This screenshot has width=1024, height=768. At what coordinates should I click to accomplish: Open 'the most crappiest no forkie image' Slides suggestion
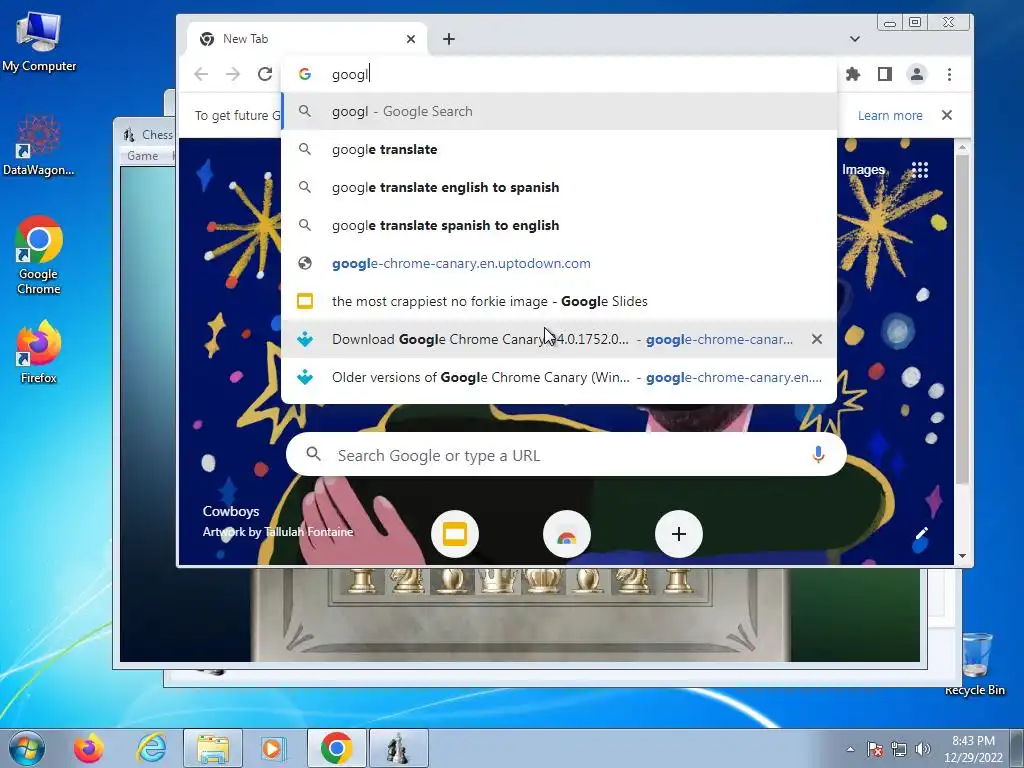click(559, 301)
